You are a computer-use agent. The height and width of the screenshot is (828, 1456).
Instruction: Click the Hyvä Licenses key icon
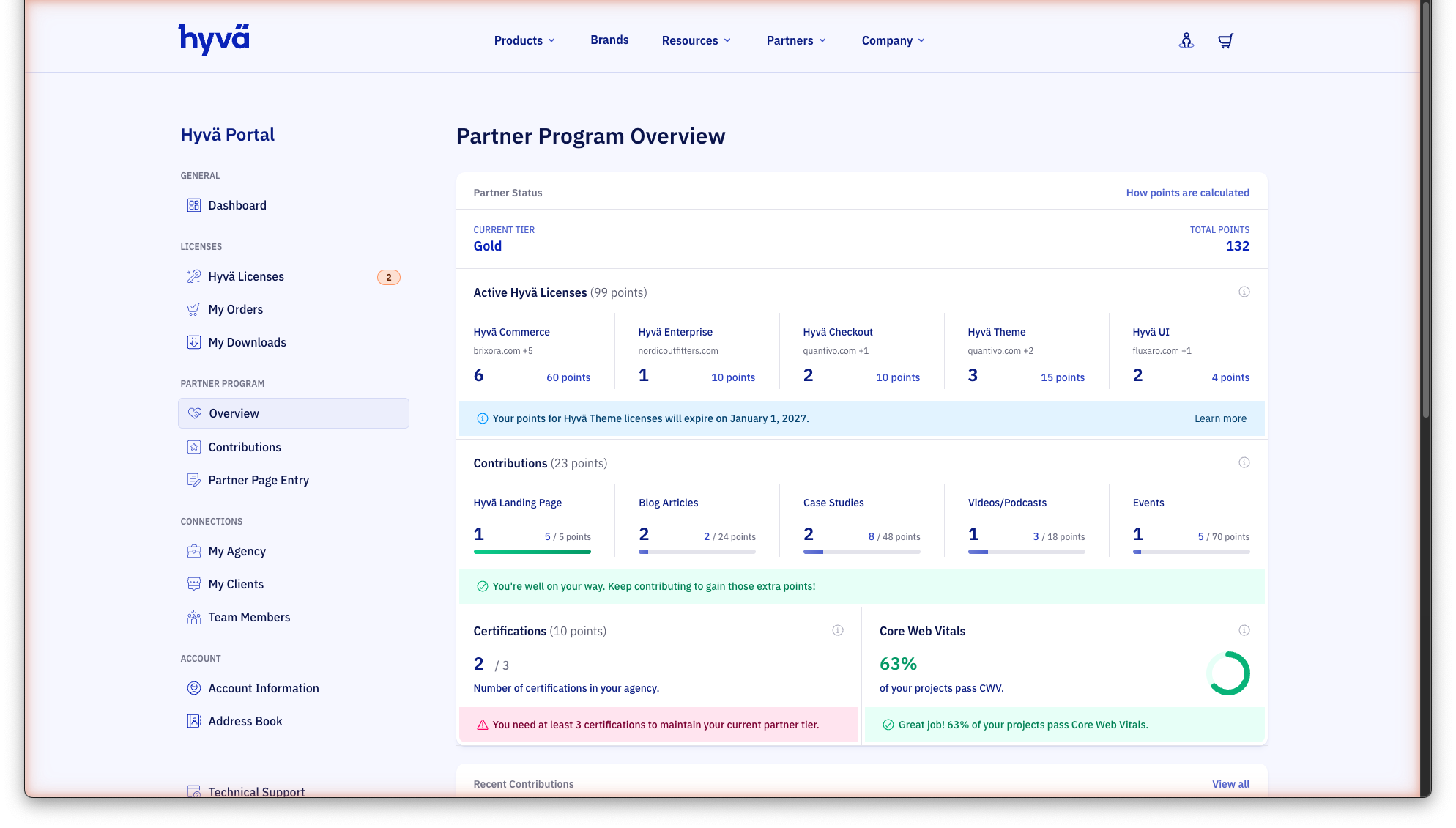click(x=194, y=276)
